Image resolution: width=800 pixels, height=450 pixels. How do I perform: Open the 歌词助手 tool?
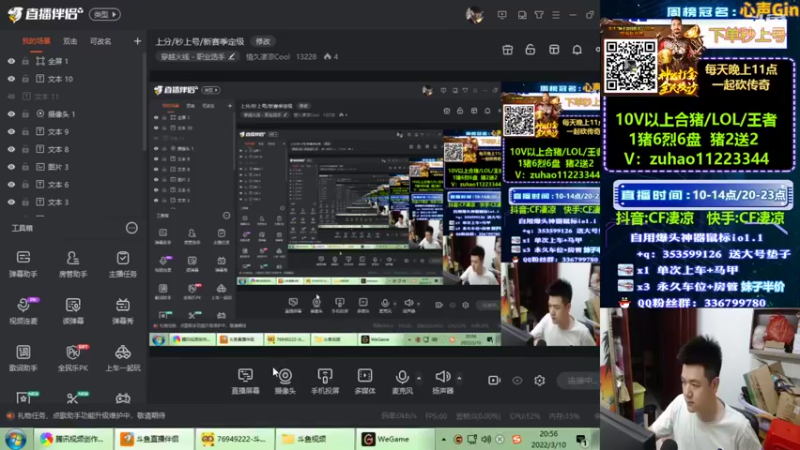23,358
